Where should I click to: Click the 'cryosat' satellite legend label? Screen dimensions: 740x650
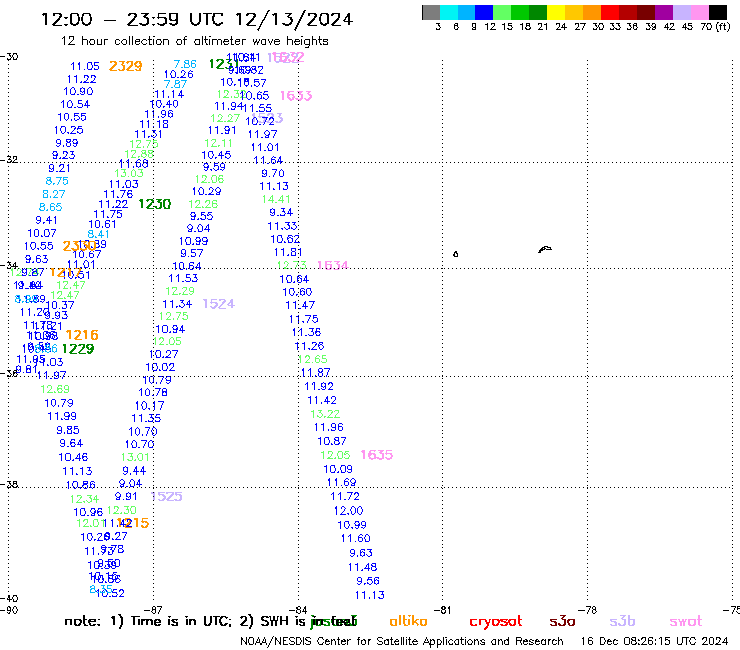click(496, 622)
